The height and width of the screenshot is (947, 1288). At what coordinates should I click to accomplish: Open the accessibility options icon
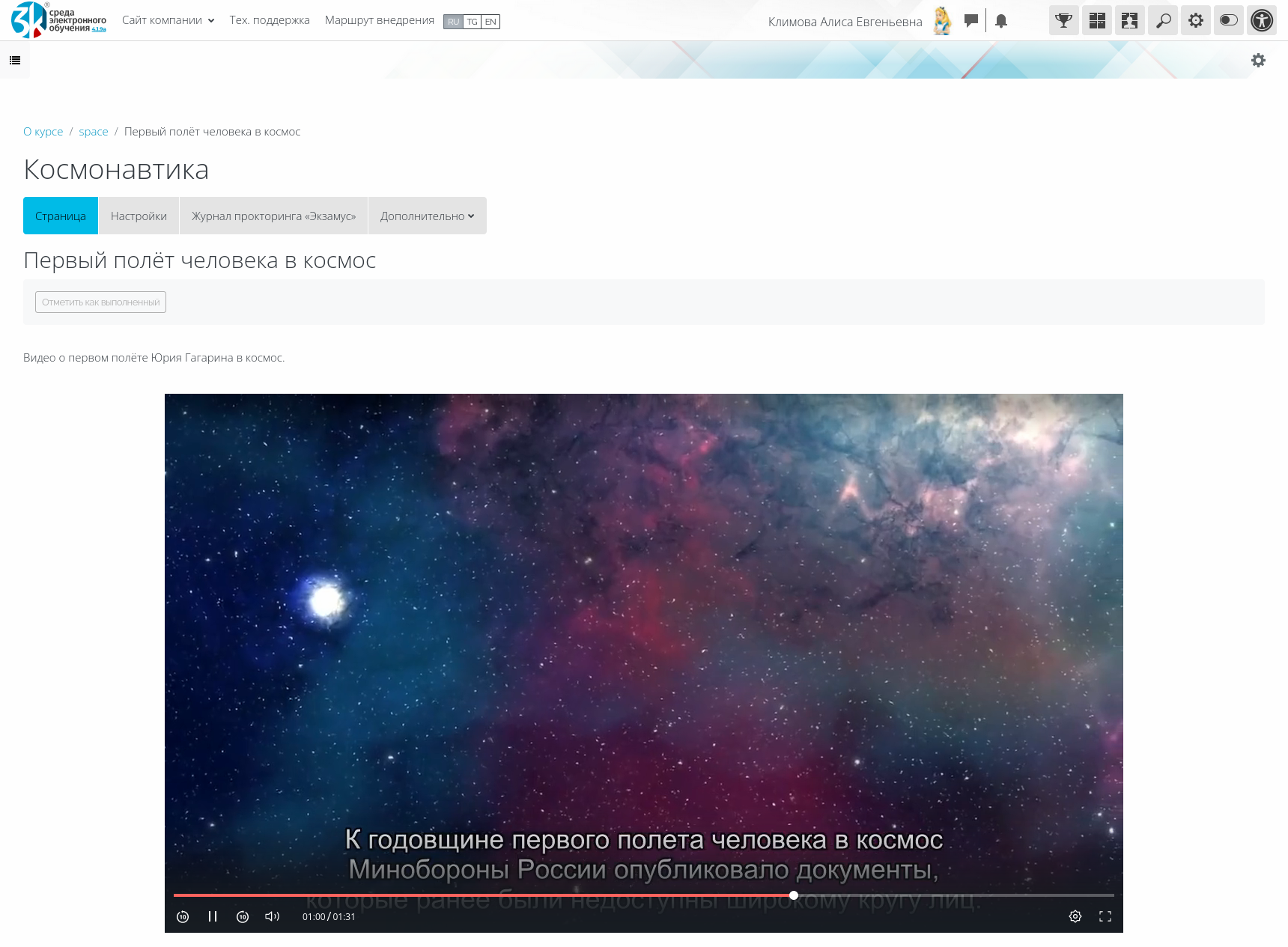coord(1262,20)
